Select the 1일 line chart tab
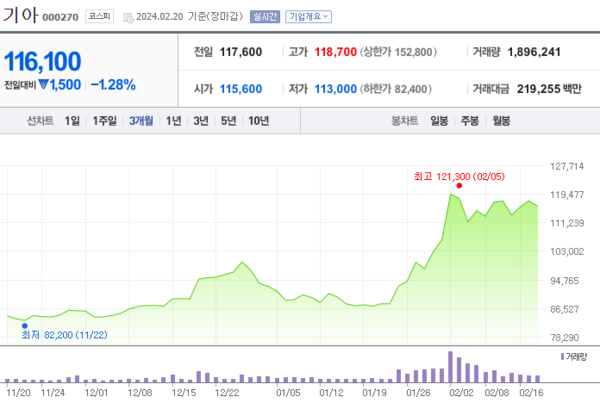 point(72,121)
